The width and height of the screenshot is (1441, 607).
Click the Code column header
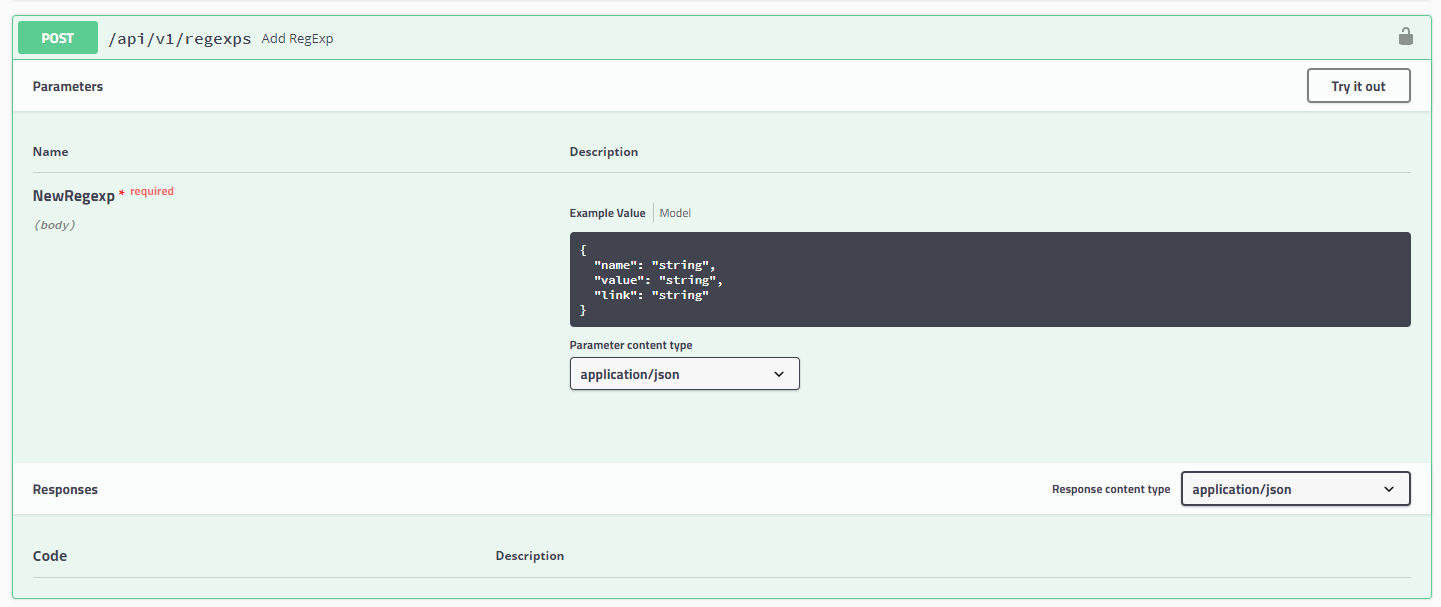(x=50, y=556)
